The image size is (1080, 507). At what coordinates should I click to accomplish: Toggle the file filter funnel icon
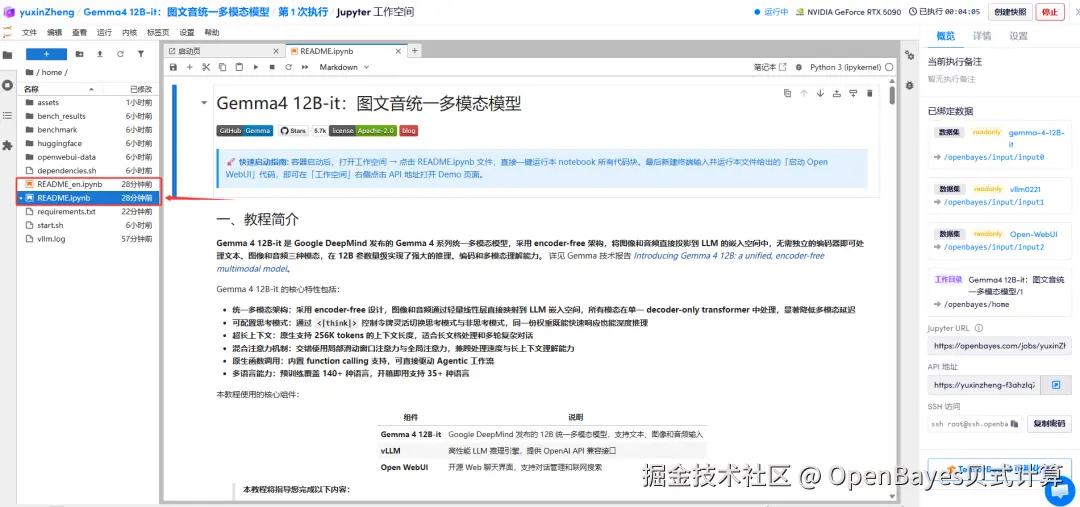[141, 54]
